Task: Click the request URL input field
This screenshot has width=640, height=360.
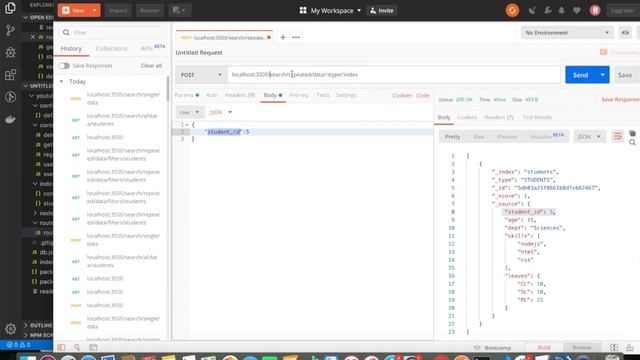Action: click(x=394, y=75)
